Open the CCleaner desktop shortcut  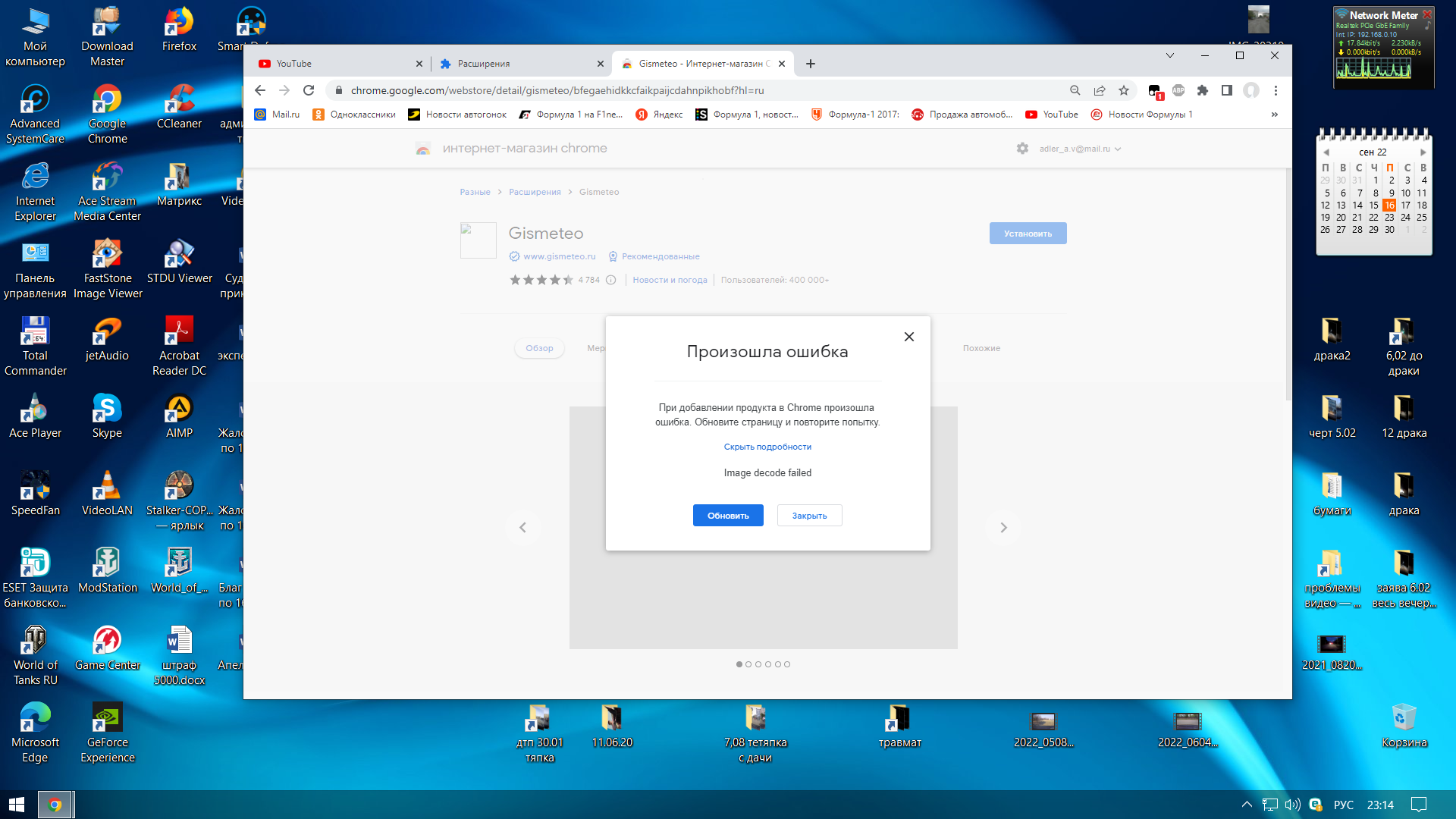(x=179, y=106)
